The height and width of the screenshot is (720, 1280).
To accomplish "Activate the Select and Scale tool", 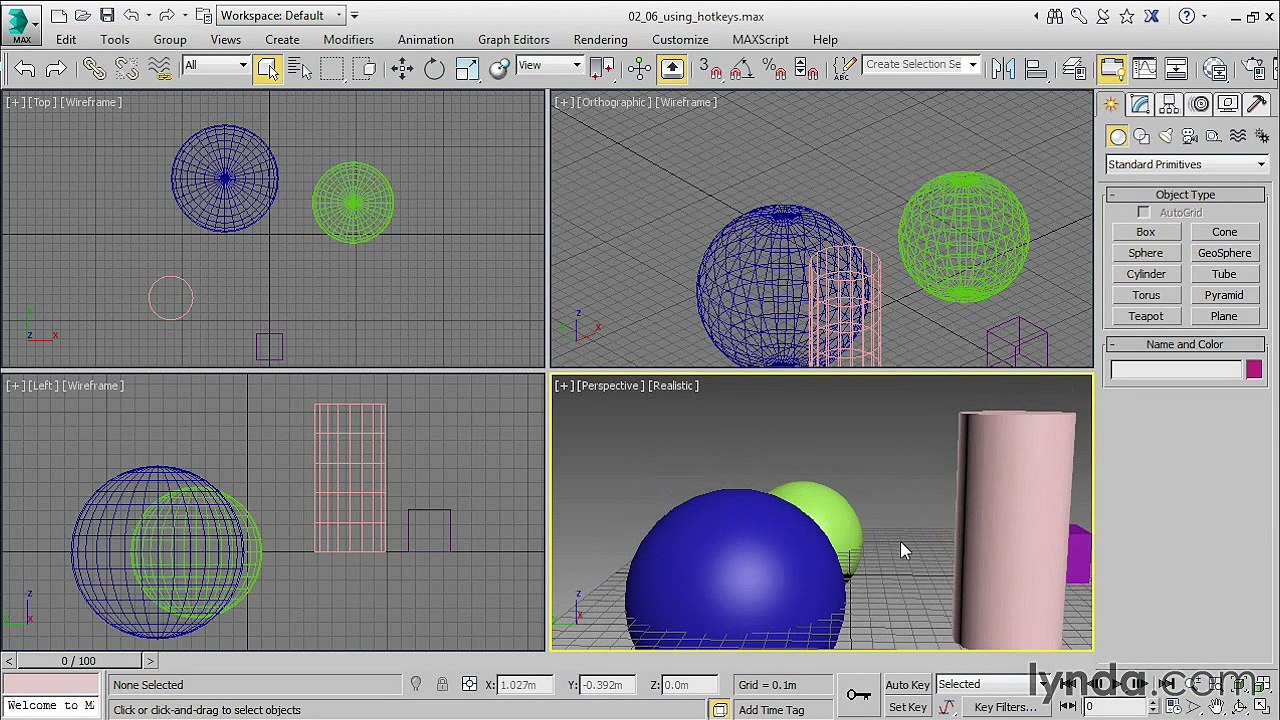I will [467, 68].
